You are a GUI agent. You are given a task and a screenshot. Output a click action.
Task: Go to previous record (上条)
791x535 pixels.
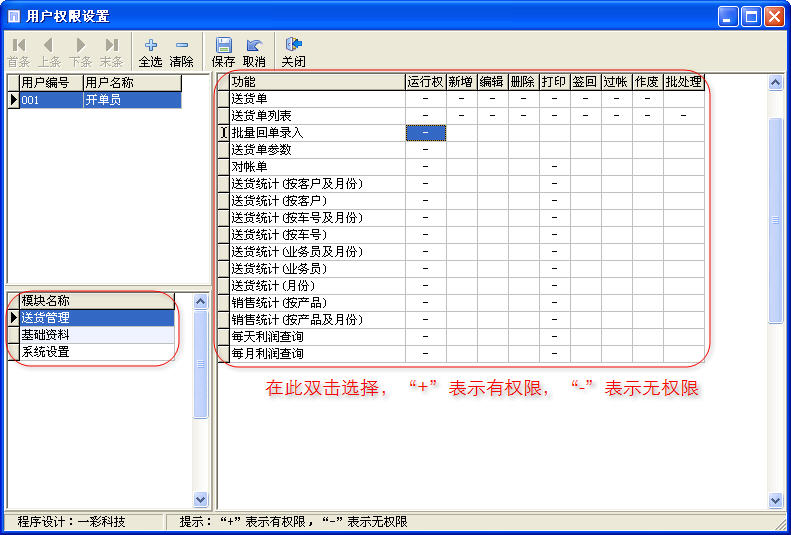pyautogui.click(x=49, y=52)
